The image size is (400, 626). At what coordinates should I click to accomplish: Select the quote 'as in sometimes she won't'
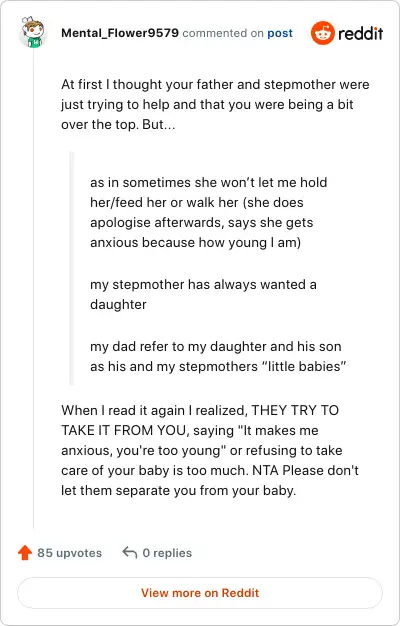click(x=209, y=212)
